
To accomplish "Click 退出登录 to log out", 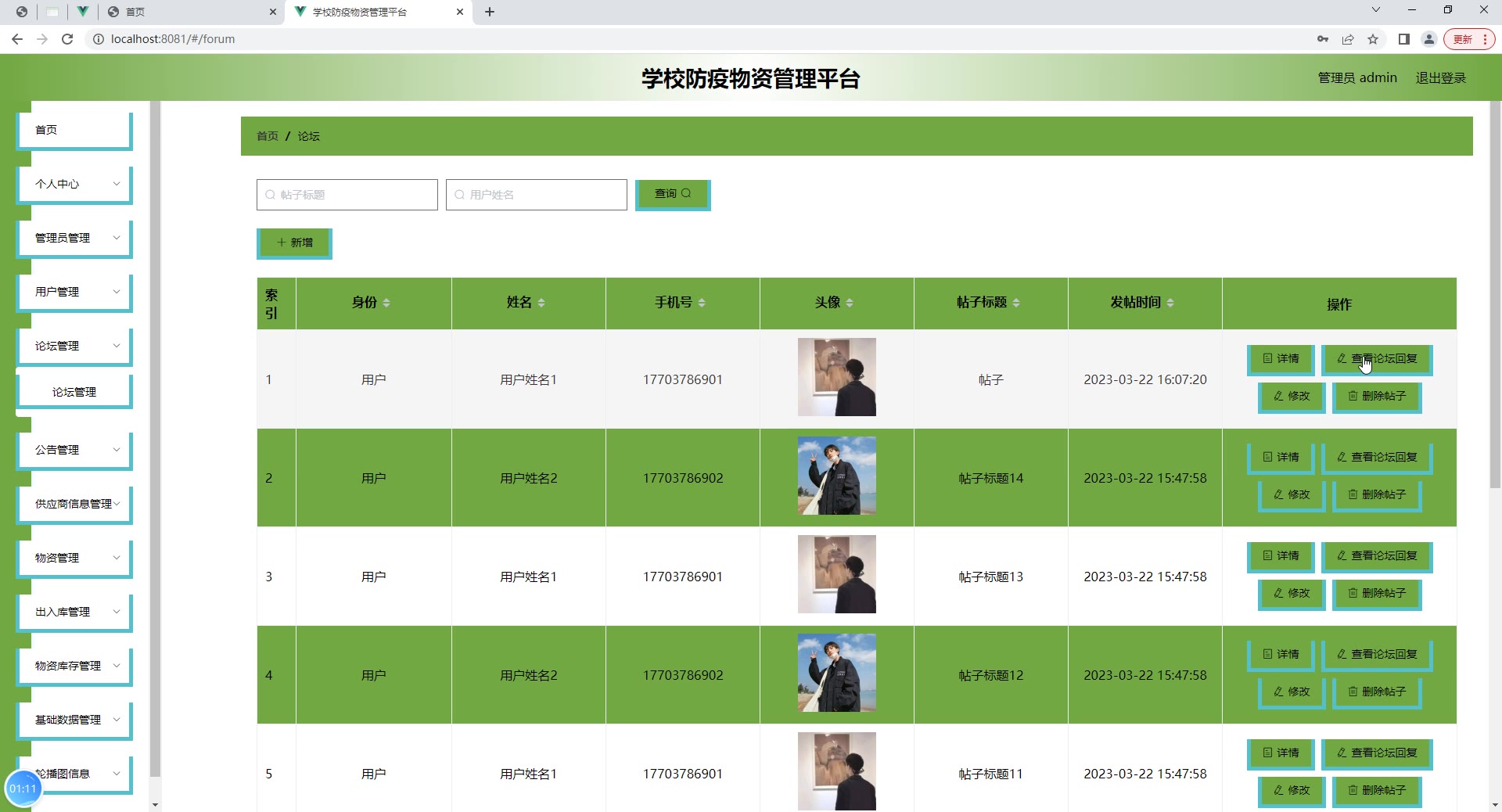I will point(1441,78).
